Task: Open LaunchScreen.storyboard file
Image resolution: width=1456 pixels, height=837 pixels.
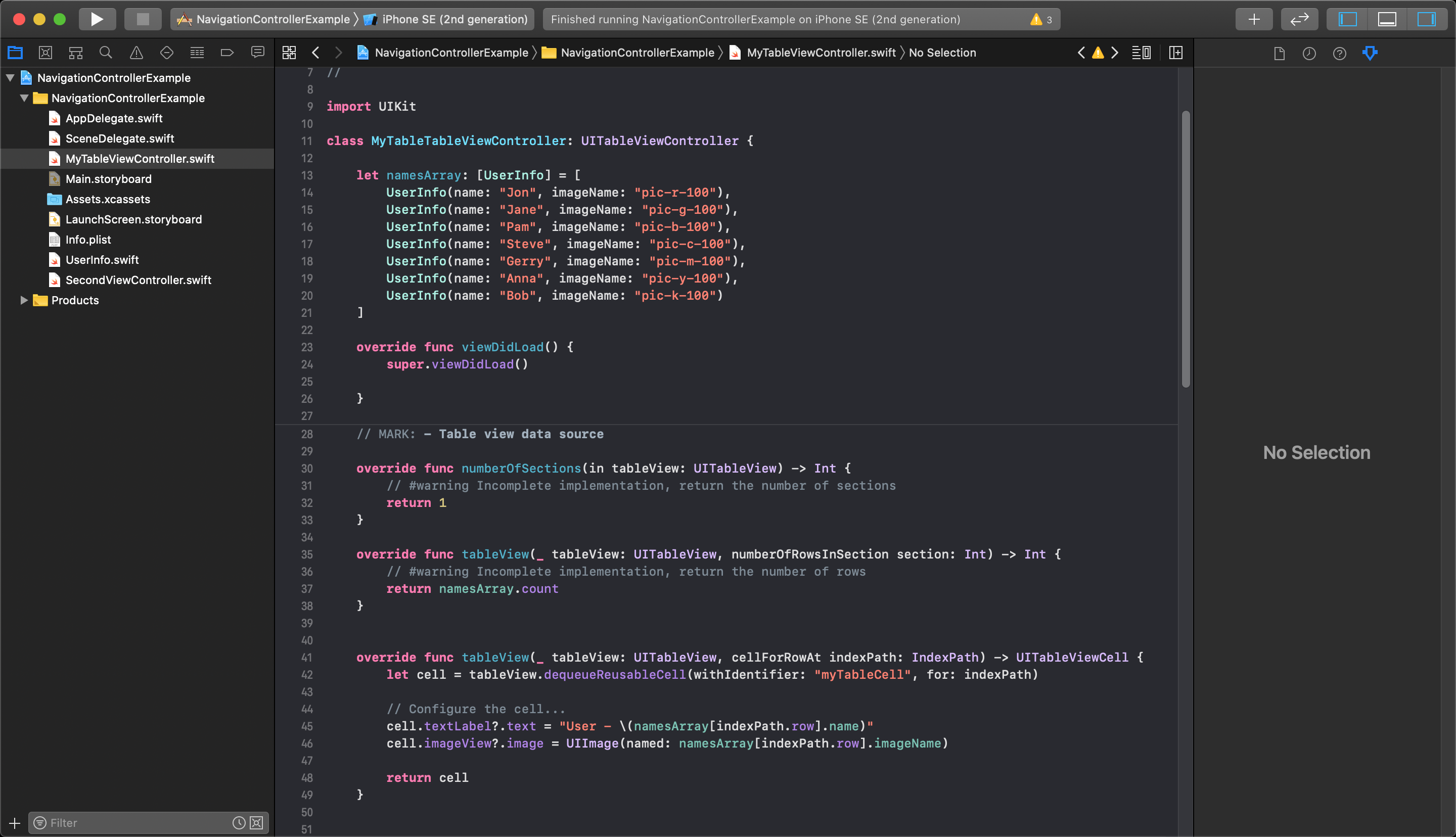Action: [133, 219]
